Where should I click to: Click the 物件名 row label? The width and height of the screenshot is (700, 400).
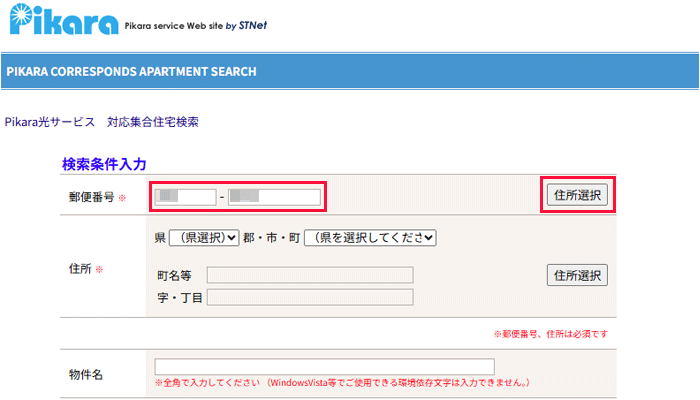click(x=85, y=374)
